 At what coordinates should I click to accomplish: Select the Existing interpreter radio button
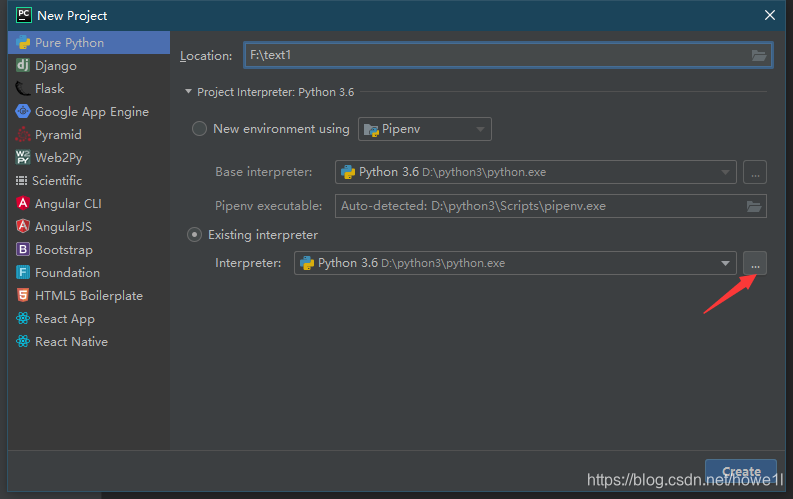tap(195, 235)
